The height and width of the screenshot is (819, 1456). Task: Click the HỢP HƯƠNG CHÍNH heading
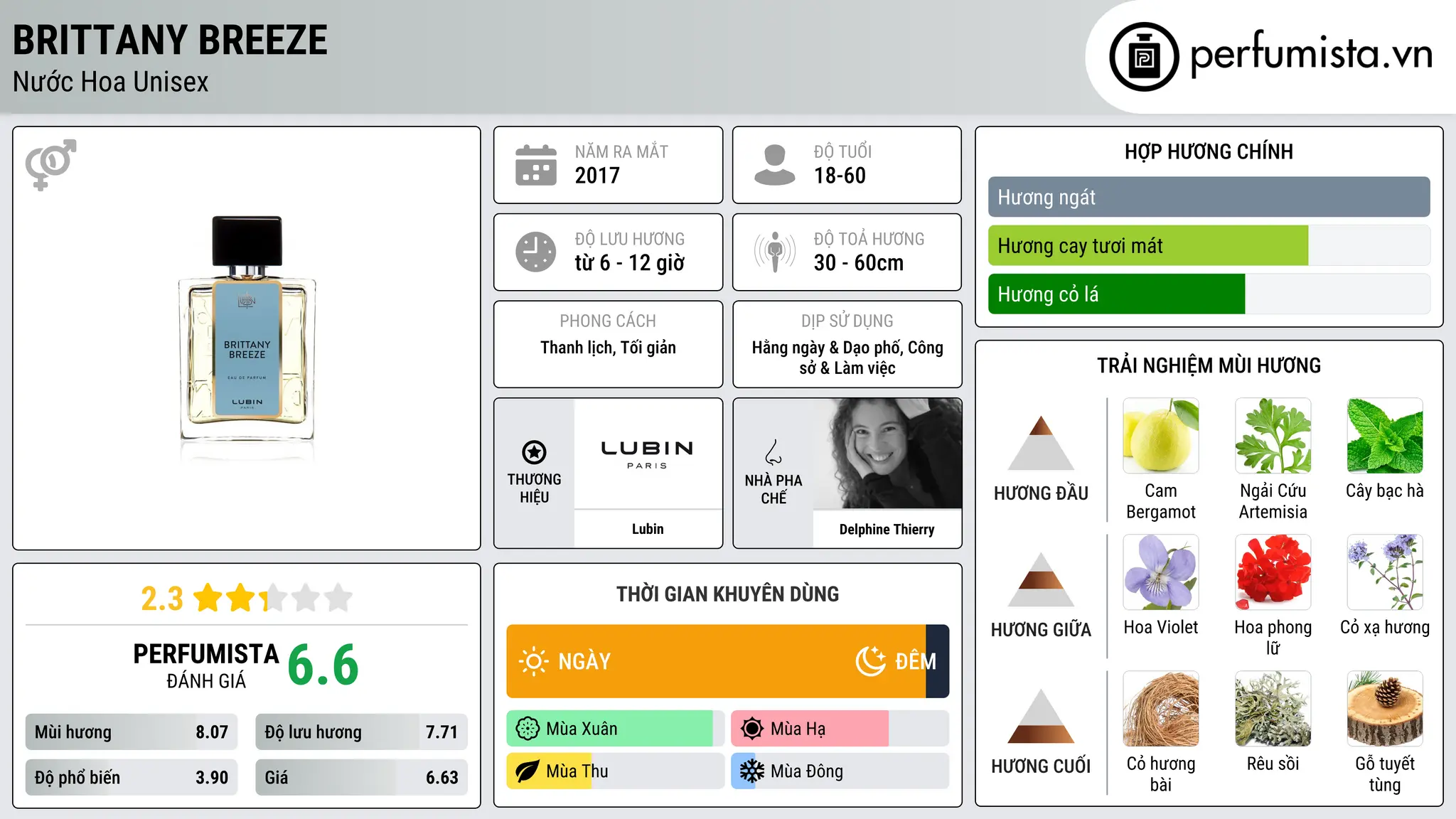point(1209,151)
